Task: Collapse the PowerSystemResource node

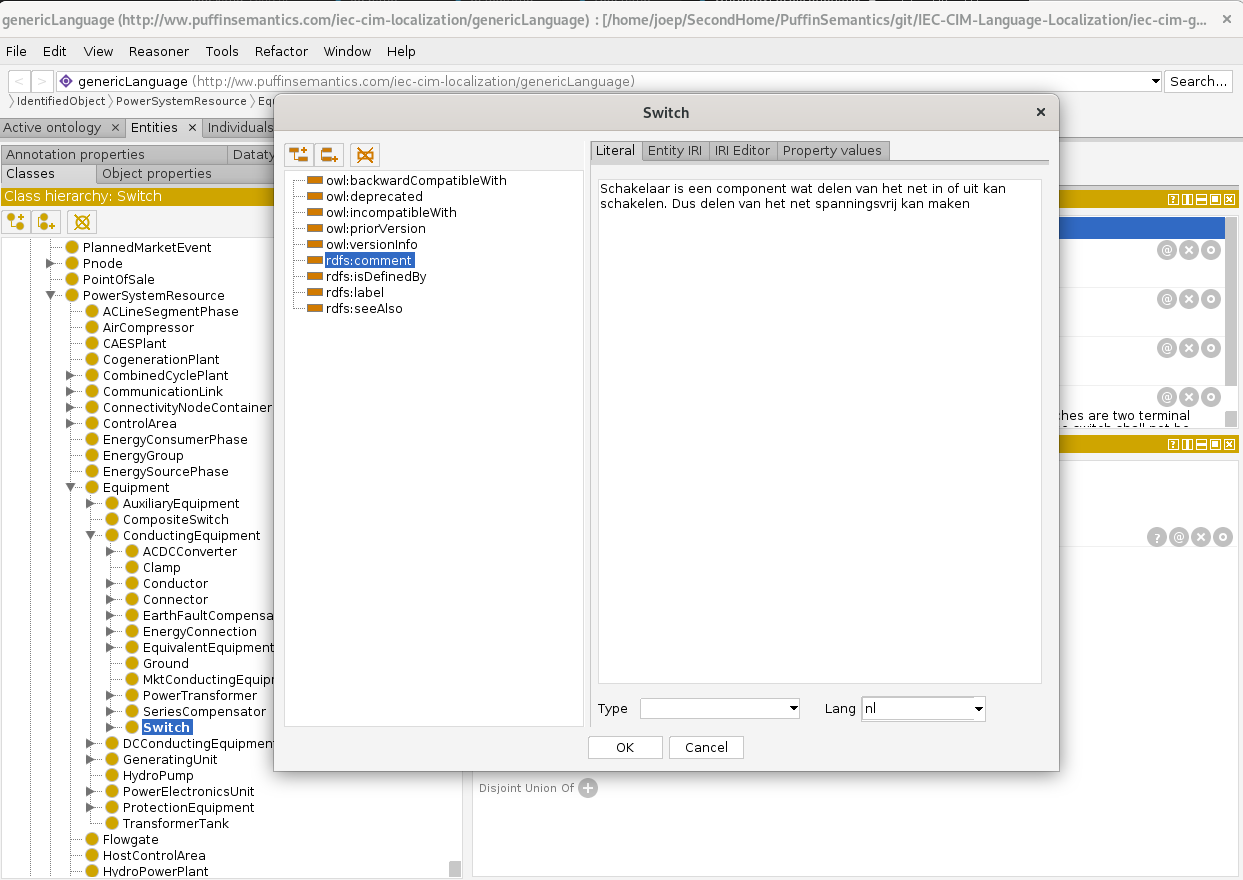Action: pos(51,296)
